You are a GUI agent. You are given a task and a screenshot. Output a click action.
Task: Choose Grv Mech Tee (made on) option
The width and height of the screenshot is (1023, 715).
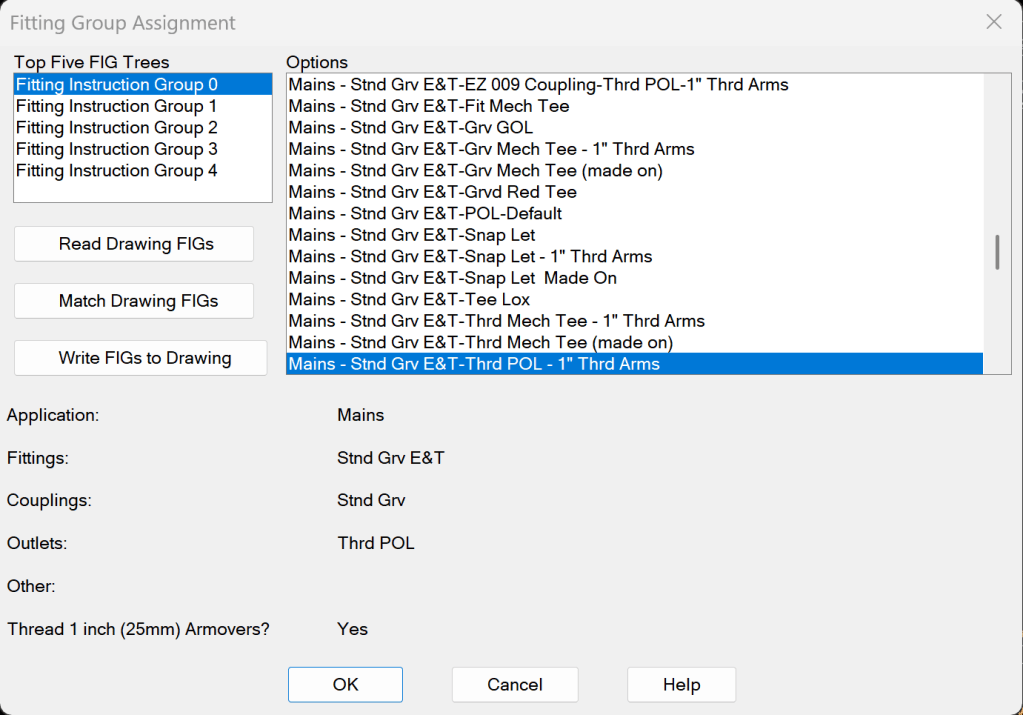tap(635, 170)
